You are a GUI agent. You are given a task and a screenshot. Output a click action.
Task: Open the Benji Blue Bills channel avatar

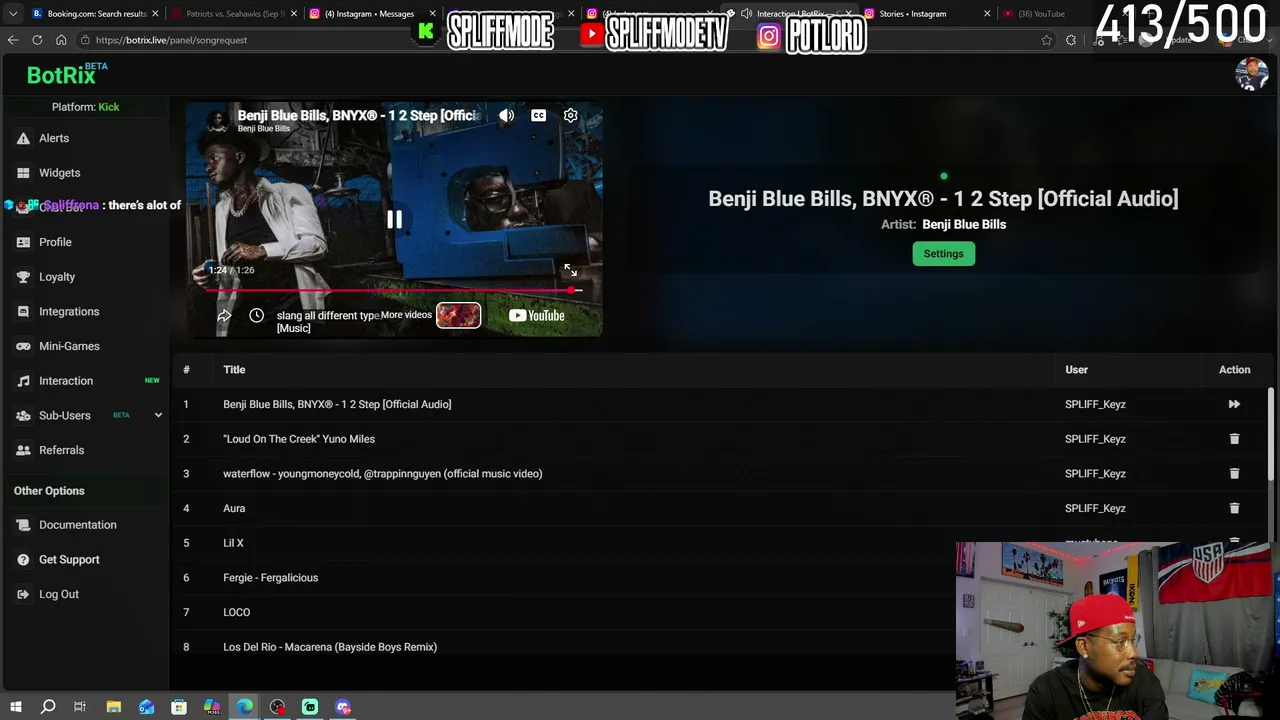click(x=216, y=121)
